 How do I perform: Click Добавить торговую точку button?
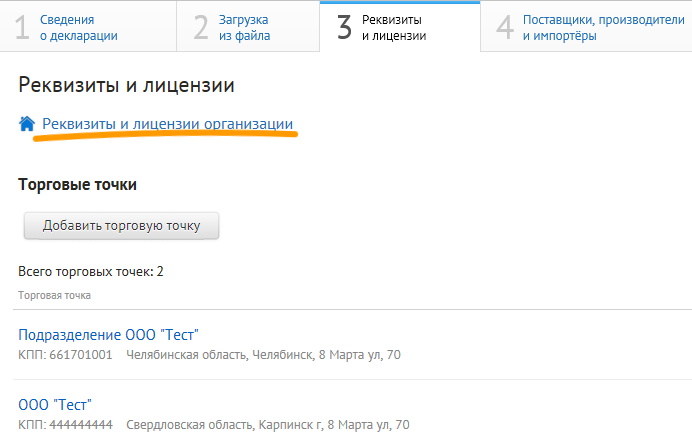point(121,226)
